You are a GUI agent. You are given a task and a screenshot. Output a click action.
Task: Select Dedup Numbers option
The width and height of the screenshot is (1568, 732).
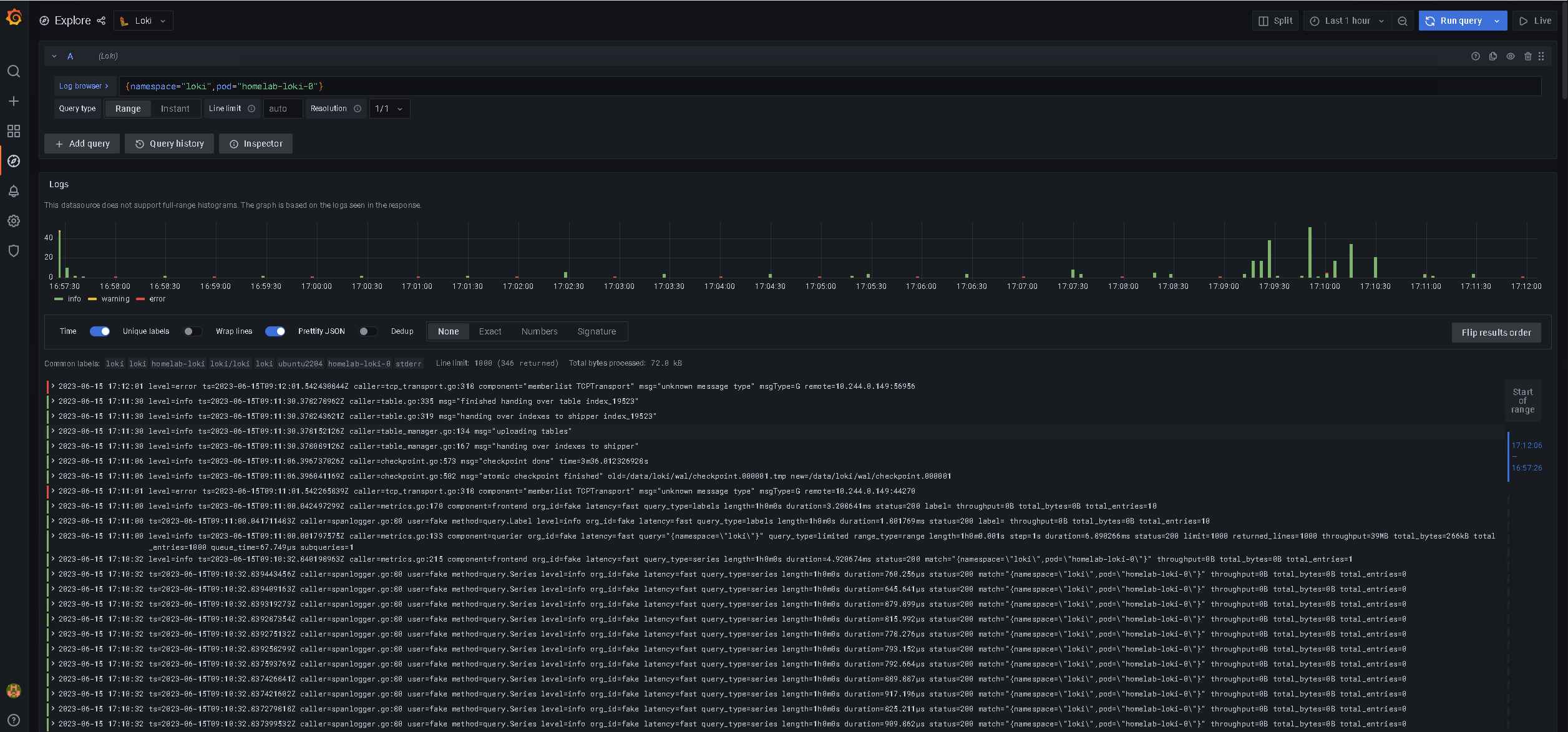(539, 331)
